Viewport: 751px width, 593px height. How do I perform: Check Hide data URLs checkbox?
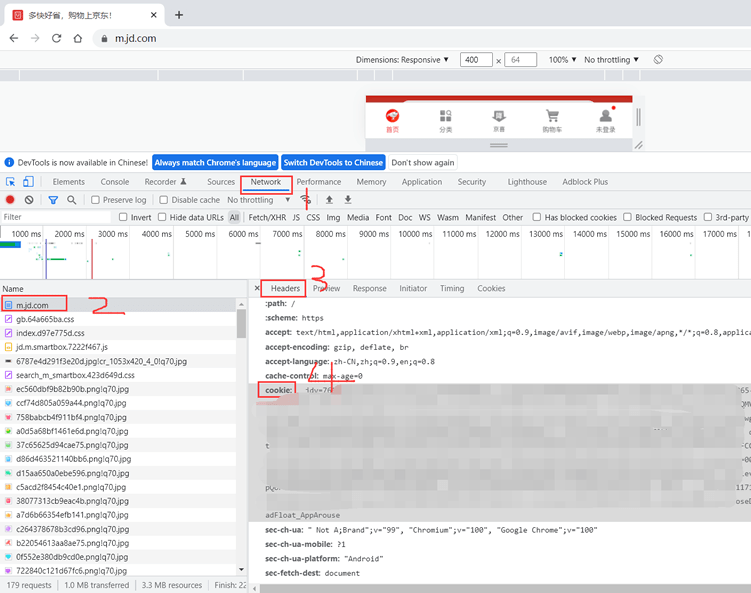click(x=162, y=217)
